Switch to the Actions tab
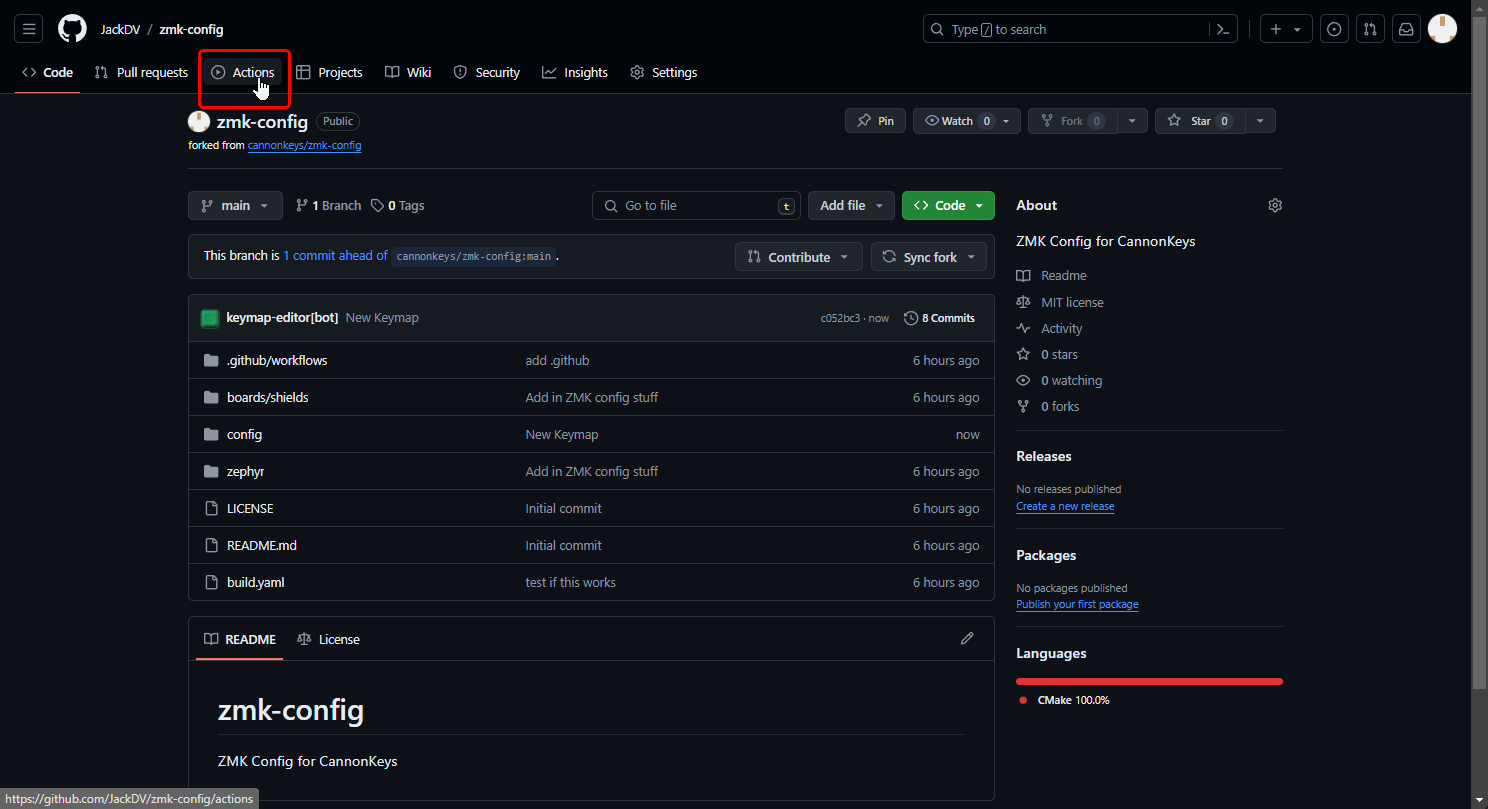The width and height of the screenshot is (1488, 809). [243, 73]
